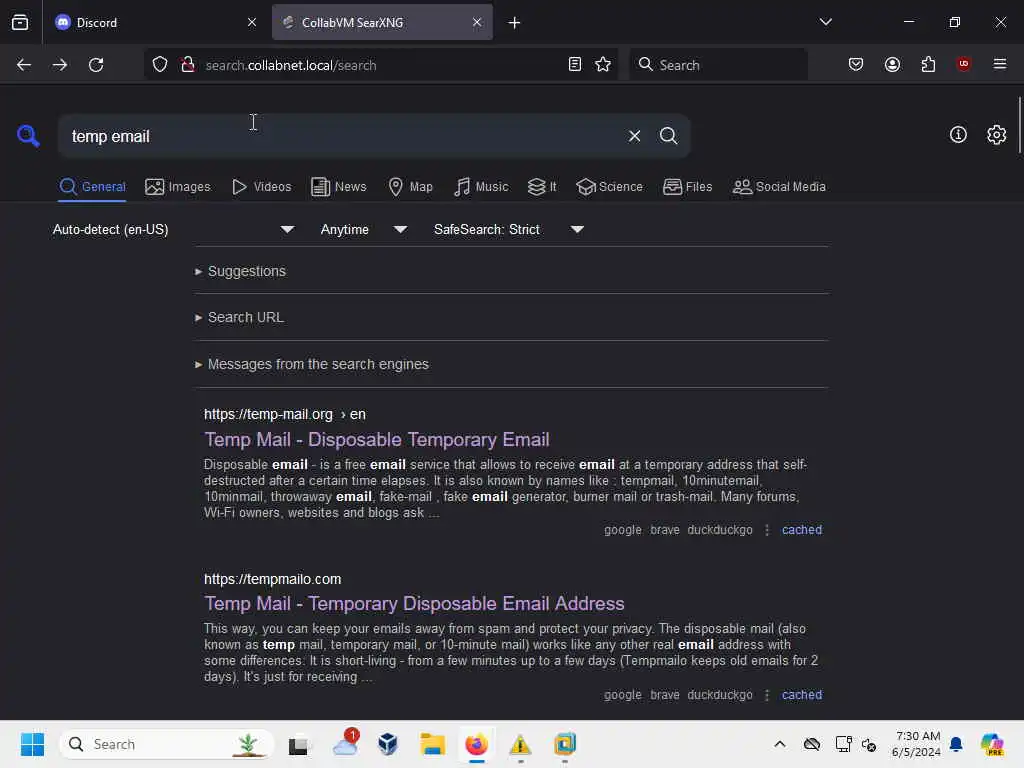Submit search with the magnifier button
Viewport: 1024px width, 768px height.
(x=668, y=136)
